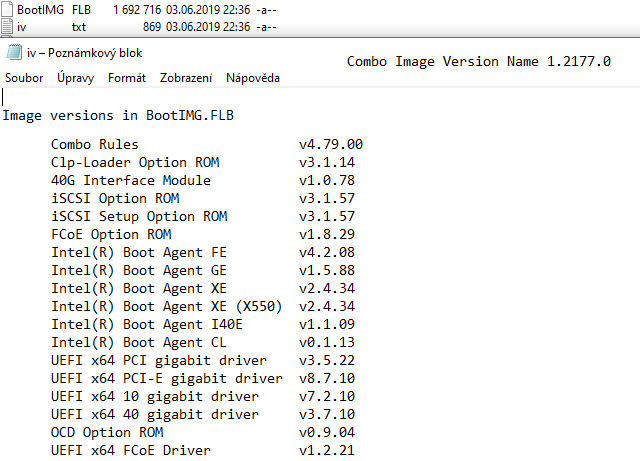
Task: Click version v8.7.10
Action: coord(327,379)
